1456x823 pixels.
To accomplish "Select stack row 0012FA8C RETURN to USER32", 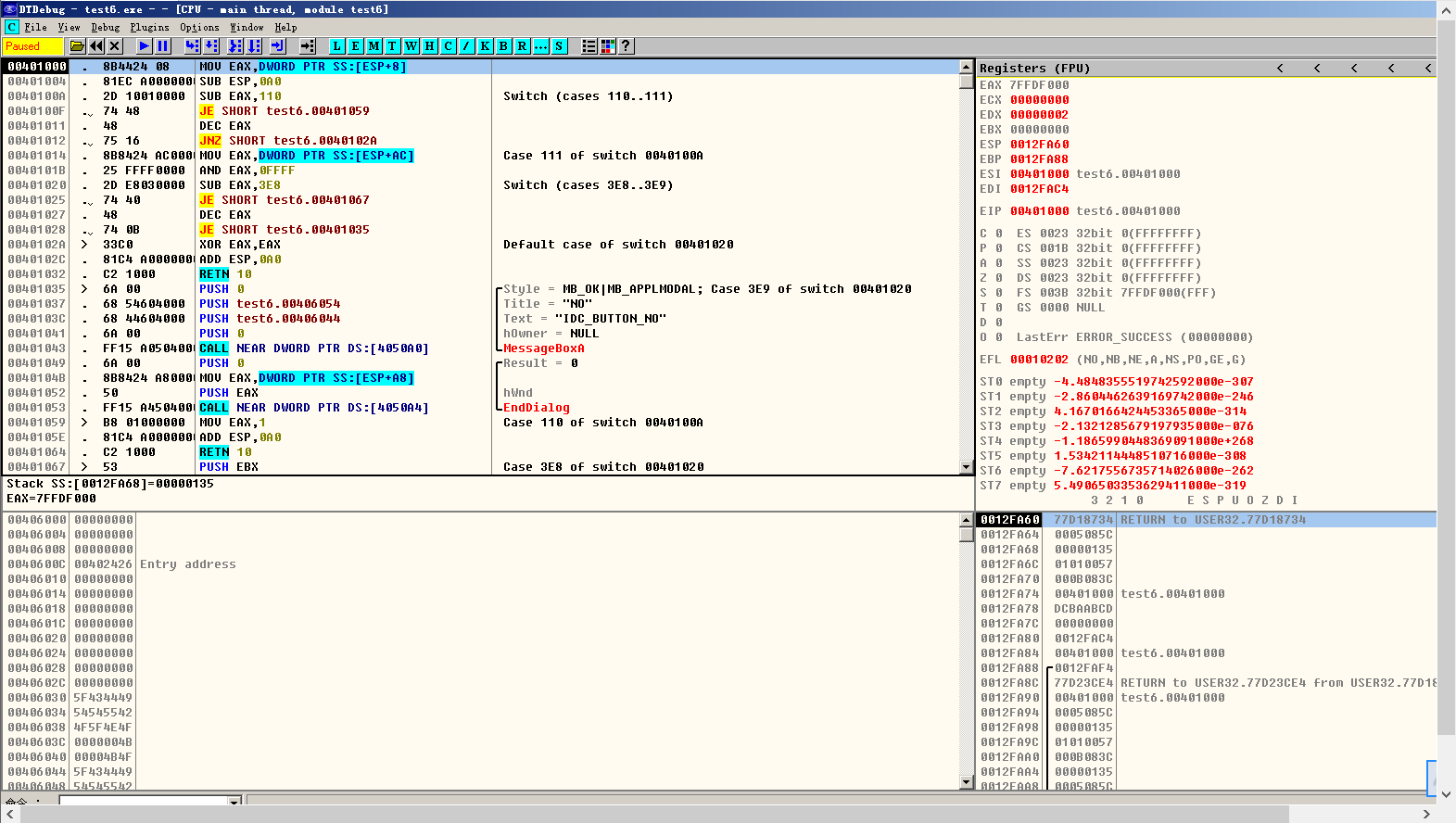I will point(1207,683).
